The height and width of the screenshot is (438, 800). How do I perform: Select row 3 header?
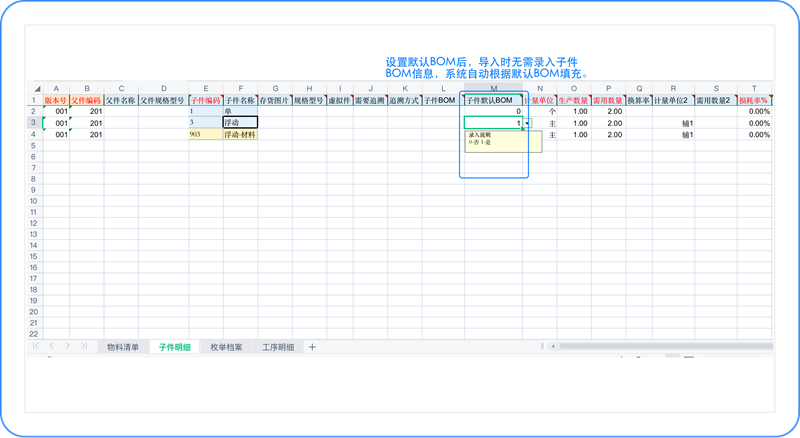pos(34,123)
